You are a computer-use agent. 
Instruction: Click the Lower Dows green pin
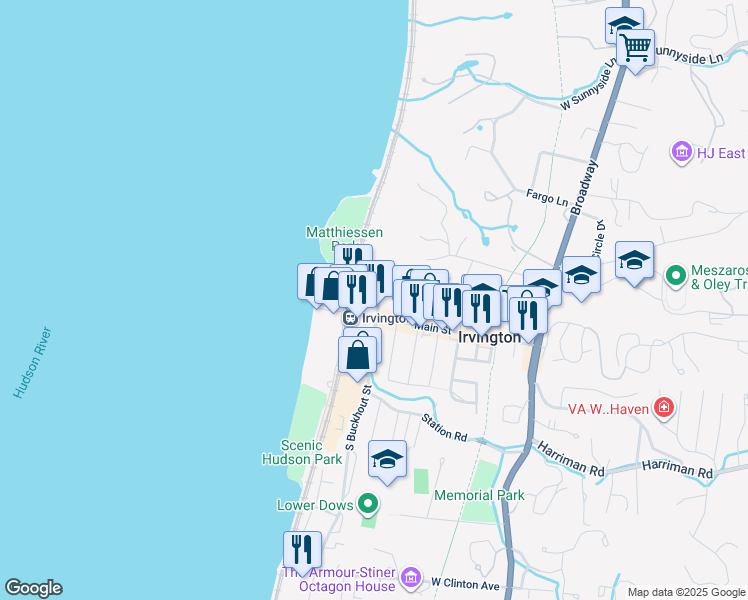click(x=368, y=504)
